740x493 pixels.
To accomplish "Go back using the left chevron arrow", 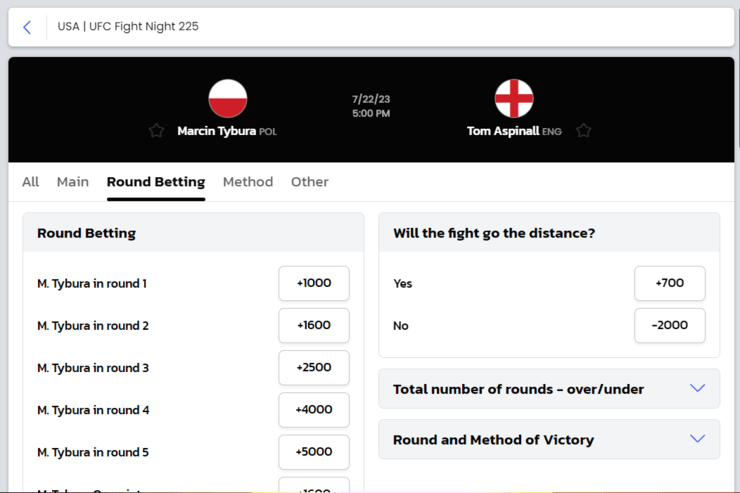I will [27, 27].
